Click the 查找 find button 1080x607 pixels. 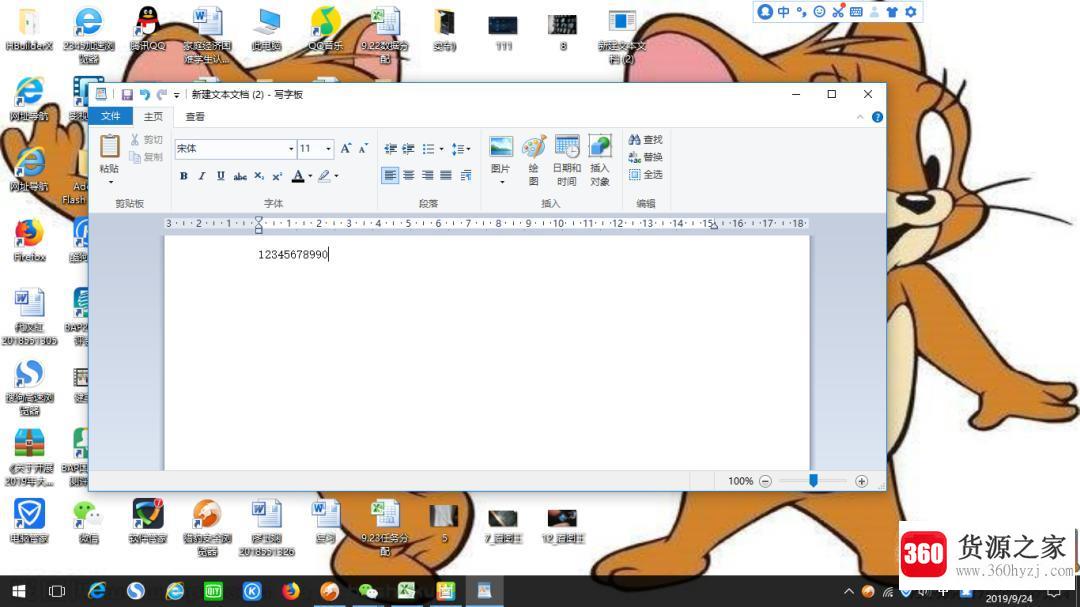pos(645,140)
